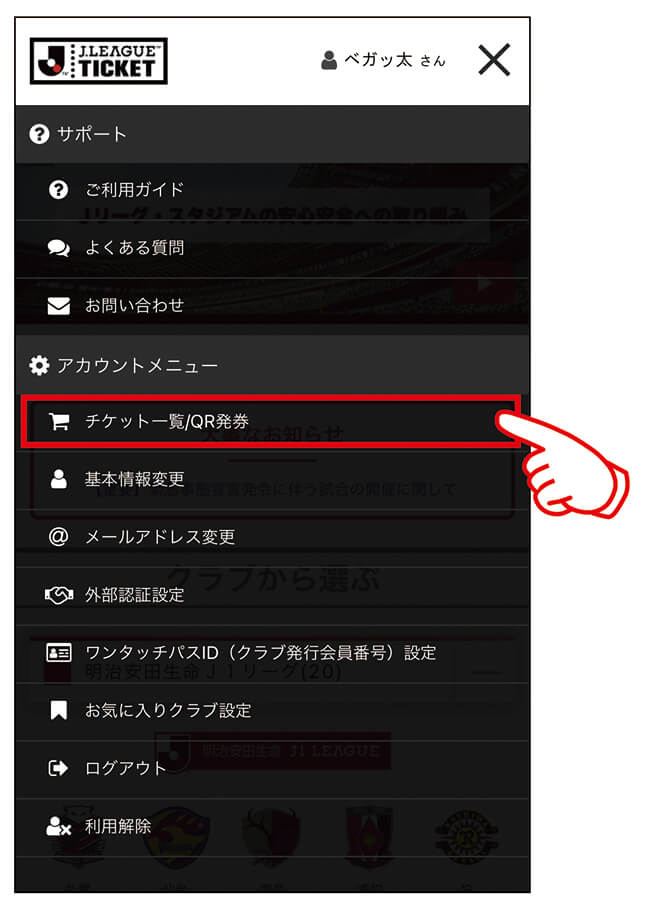Click the @ icon for メールアドレス変更
The image size is (650, 911).
pyautogui.click(x=58, y=536)
